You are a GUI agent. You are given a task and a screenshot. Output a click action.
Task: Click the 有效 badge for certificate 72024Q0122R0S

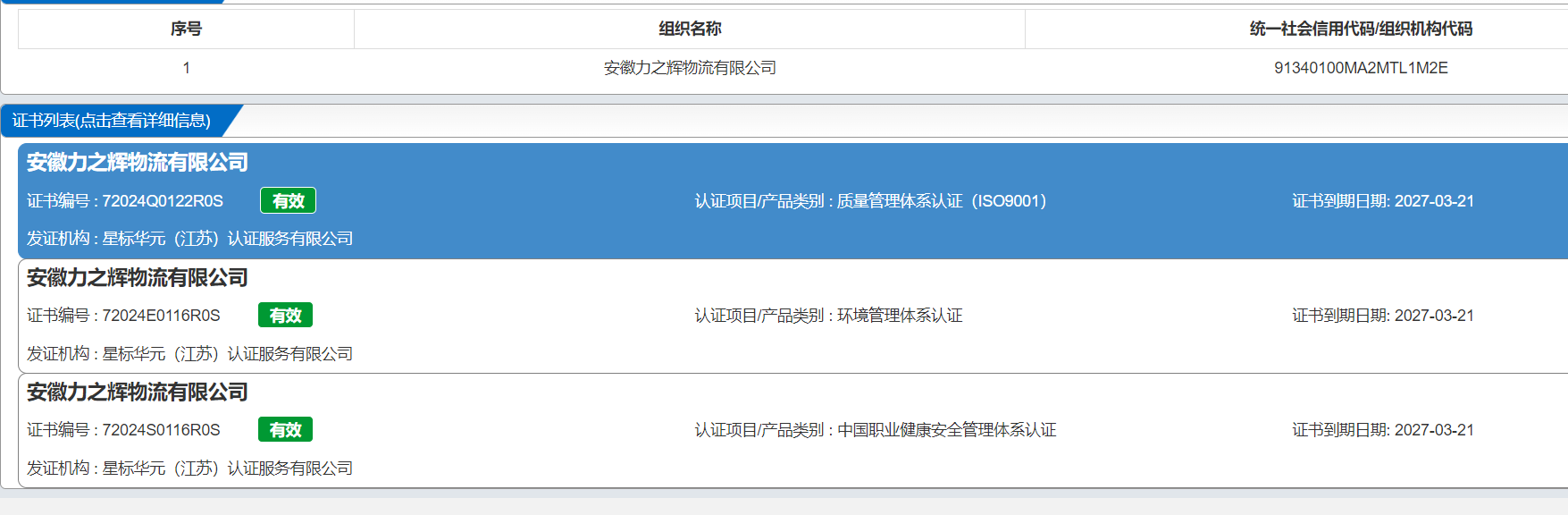pos(288,201)
